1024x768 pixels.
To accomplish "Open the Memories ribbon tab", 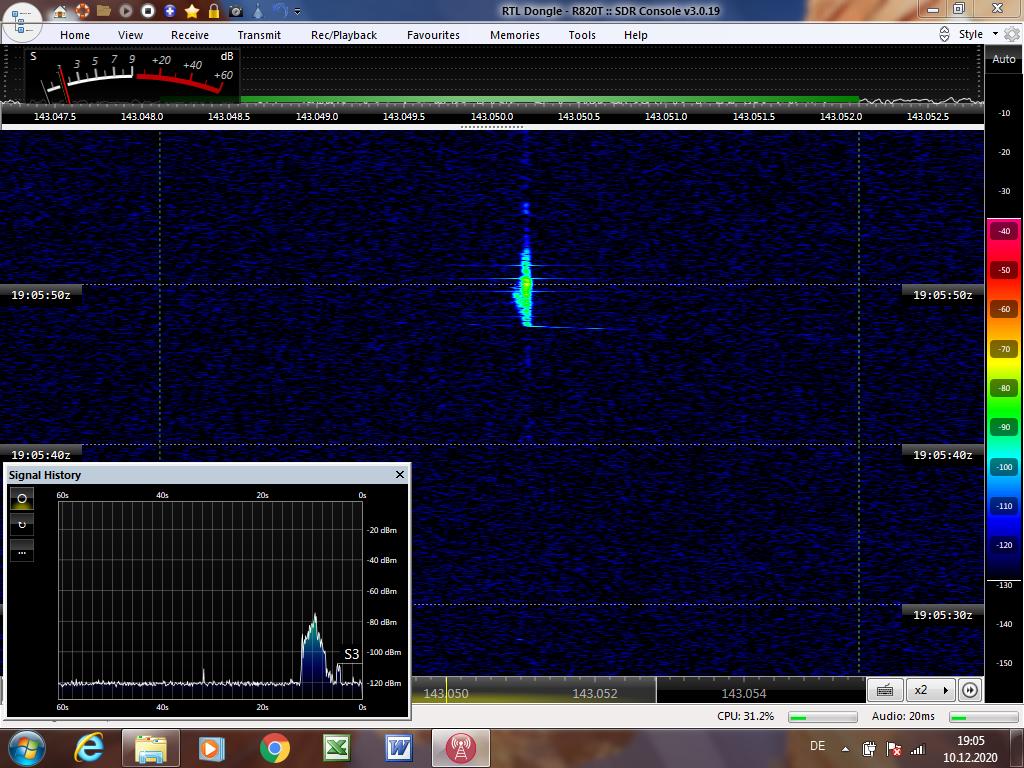I will [515, 35].
